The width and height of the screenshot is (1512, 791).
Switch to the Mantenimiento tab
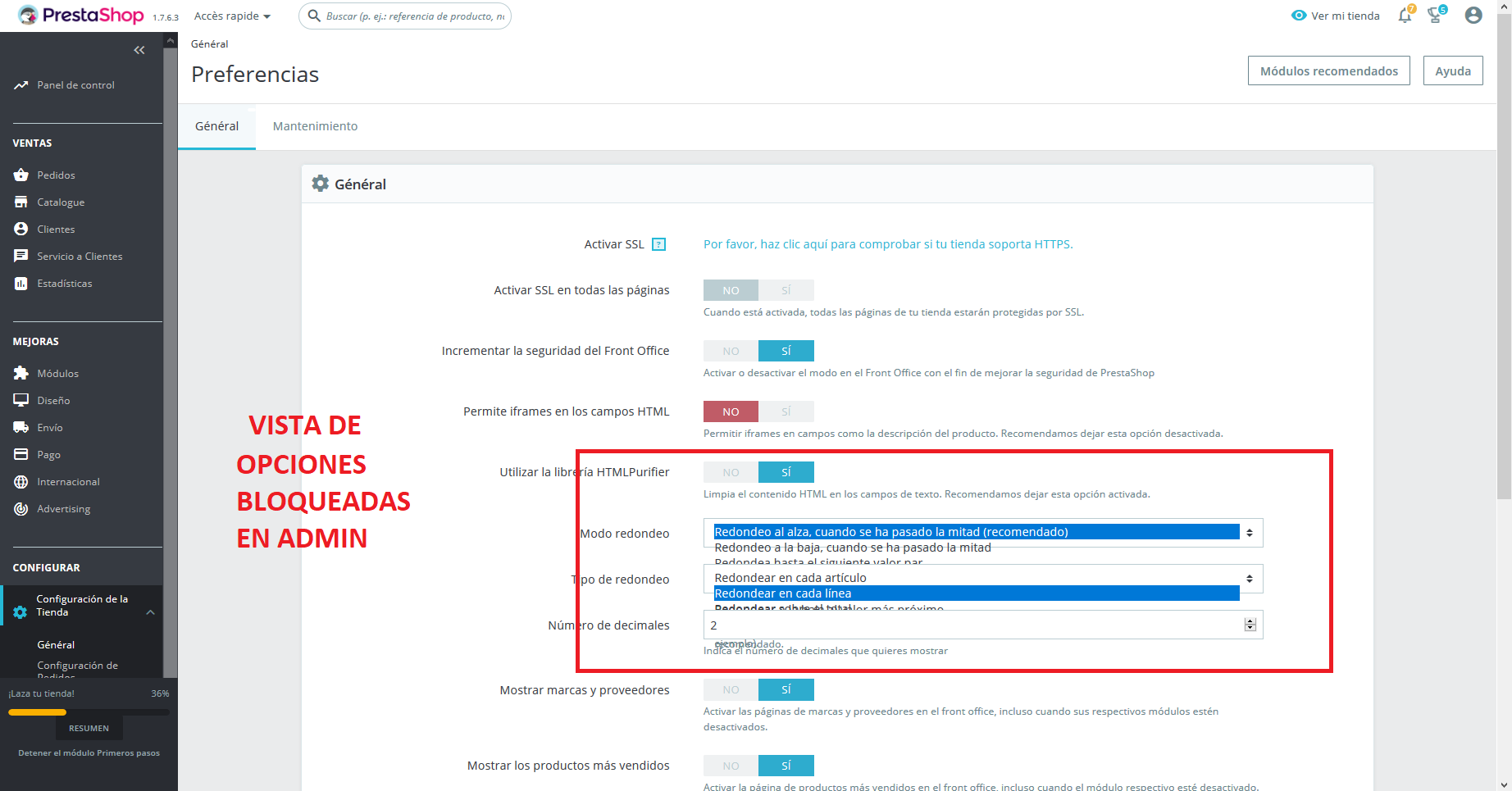[x=315, y=126]
